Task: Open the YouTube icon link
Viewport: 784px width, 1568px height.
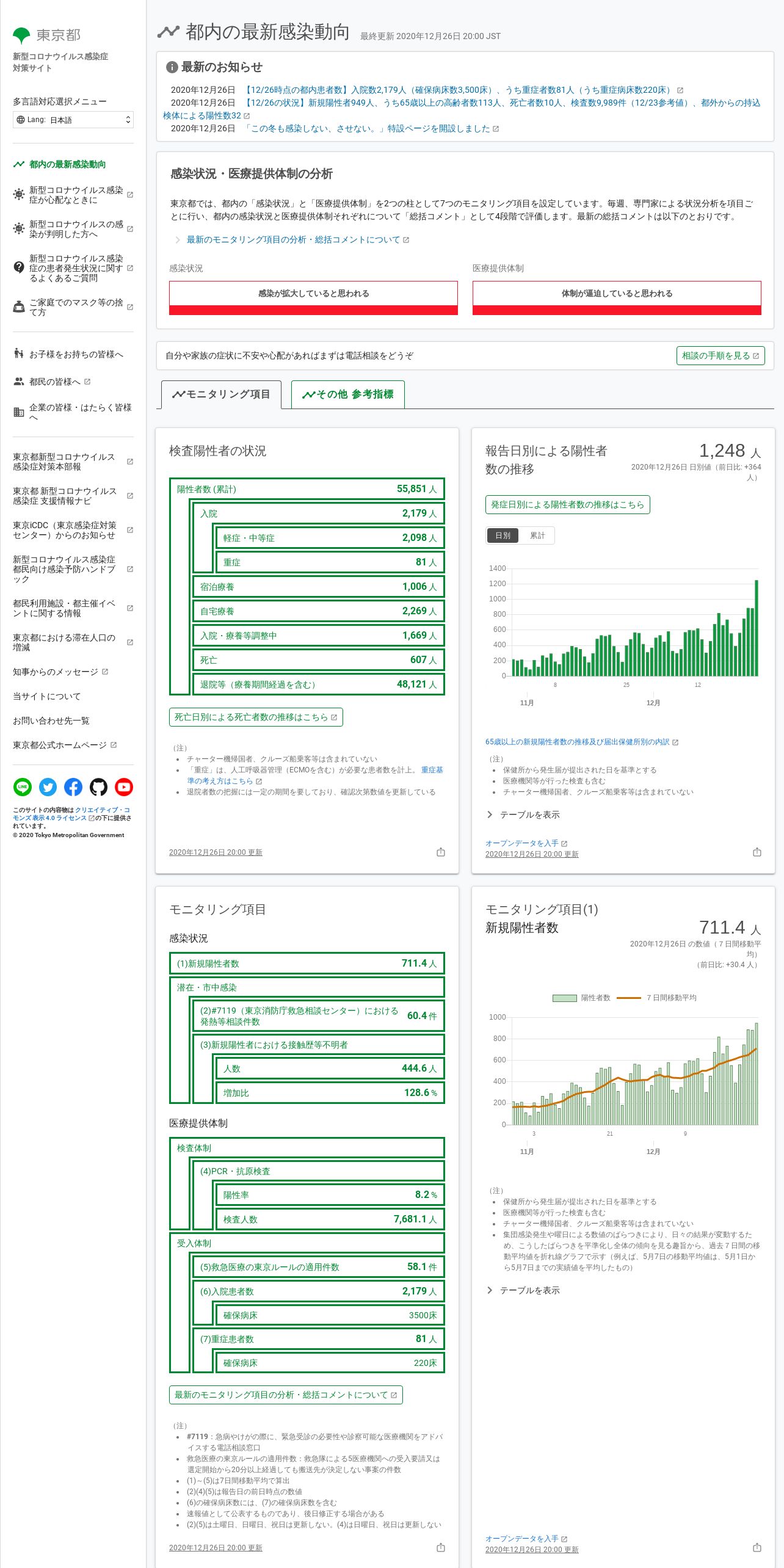Action: (124, 787)
